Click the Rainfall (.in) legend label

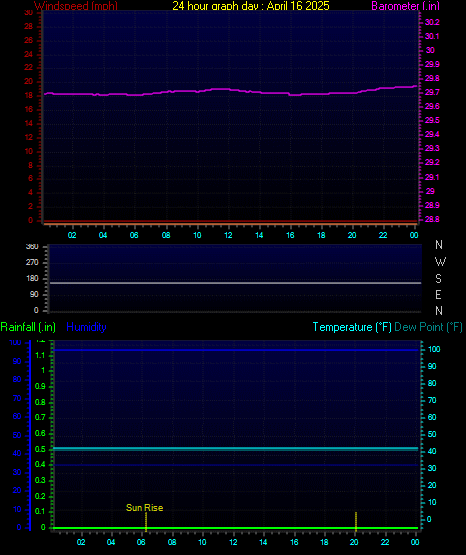click(x=28, y=327)
